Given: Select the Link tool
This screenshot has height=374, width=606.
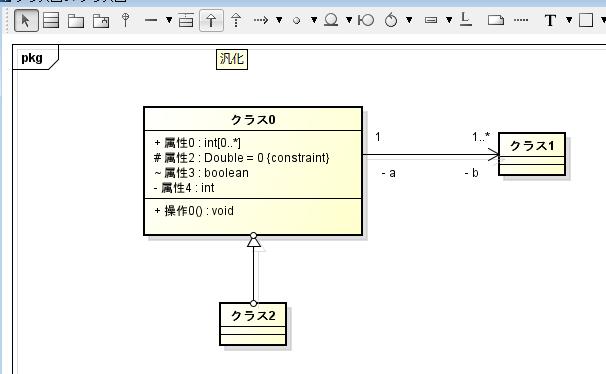Looking at the screenshot, I should 466,19.
